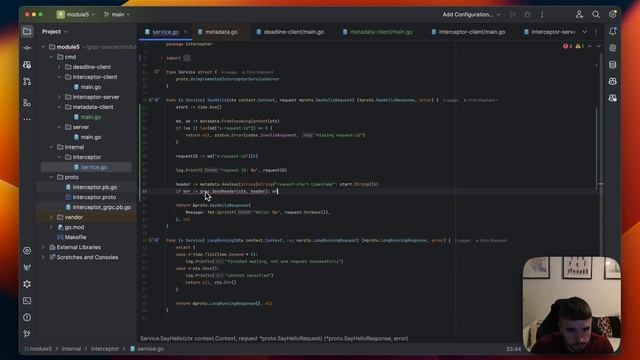Open the Database tool window icon

[x=613, y=64]
